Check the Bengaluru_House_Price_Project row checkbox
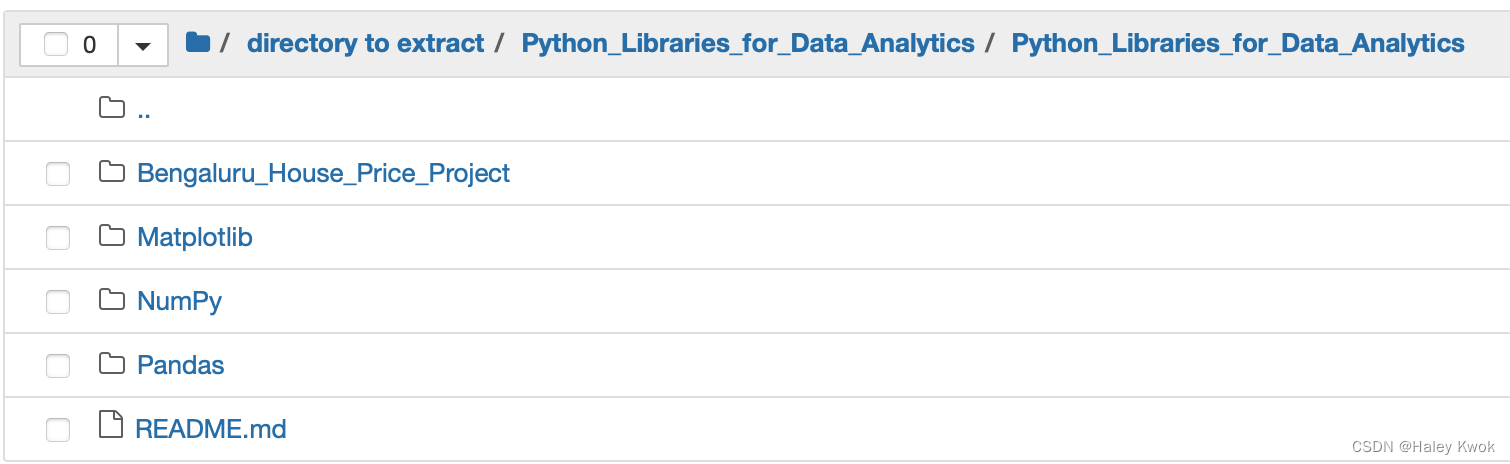The height and width of the screenshot is (464, 1510). 58,174
